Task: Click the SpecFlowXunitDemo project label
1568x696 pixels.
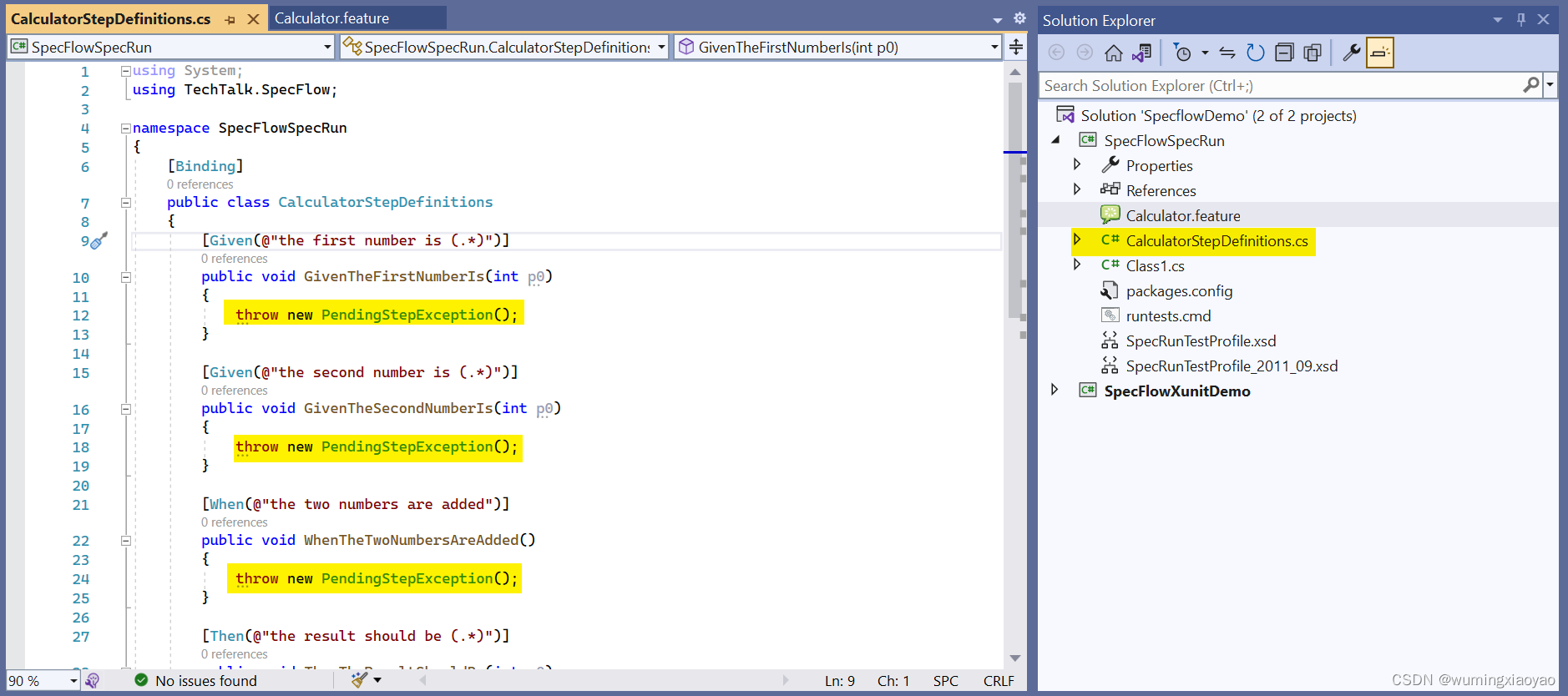Action: point(1177,391)
